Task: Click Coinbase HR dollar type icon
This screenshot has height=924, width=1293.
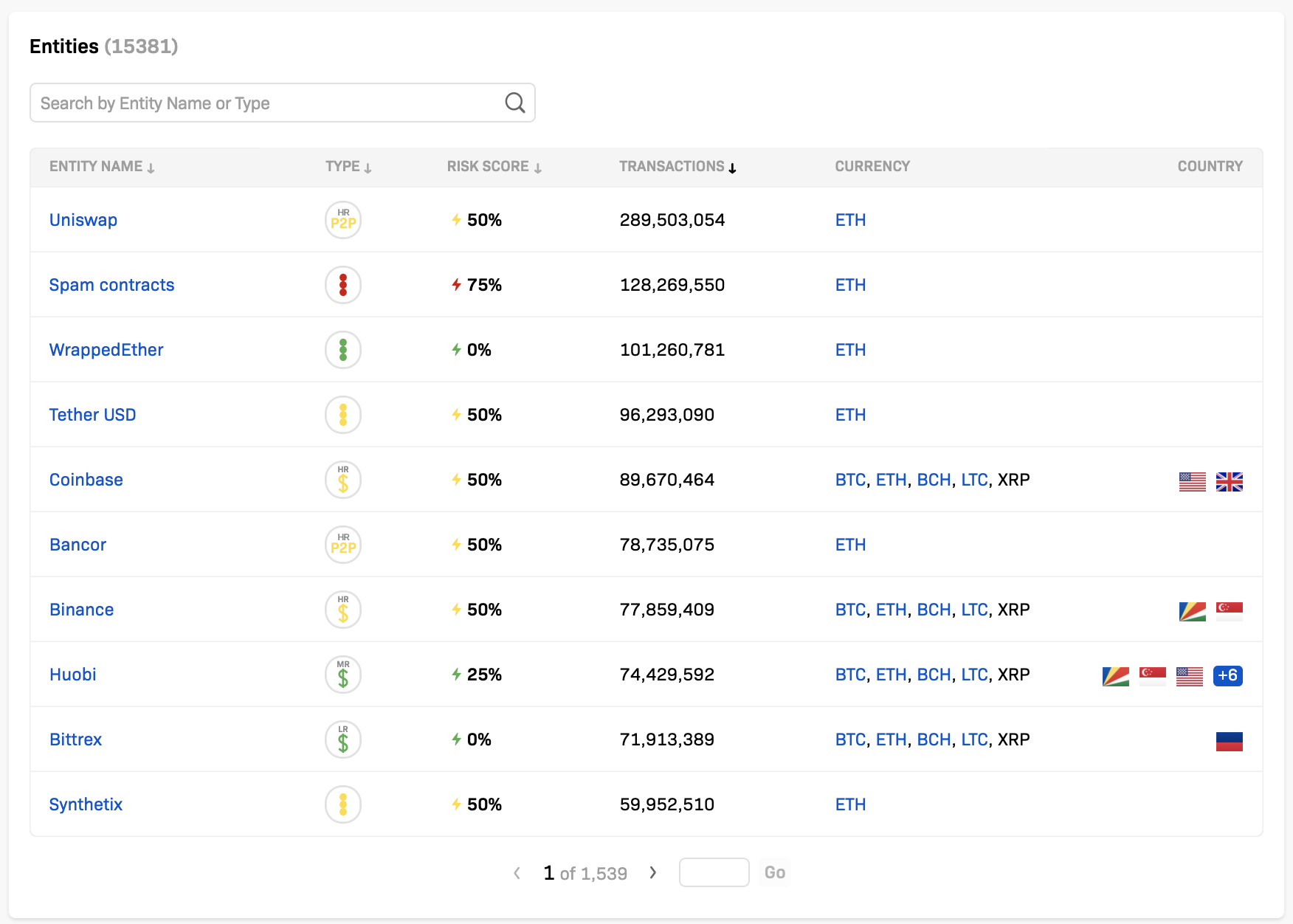Action: tap(343, 480)
